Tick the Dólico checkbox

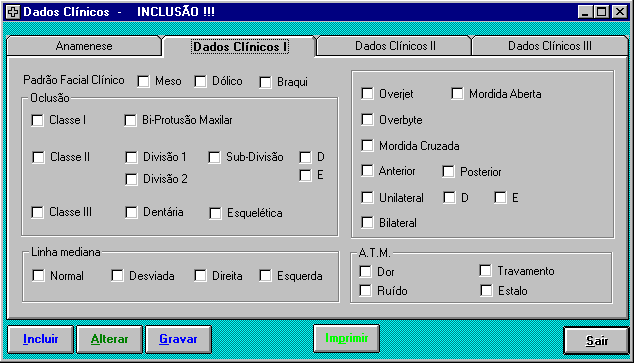[x=200, y=82]
